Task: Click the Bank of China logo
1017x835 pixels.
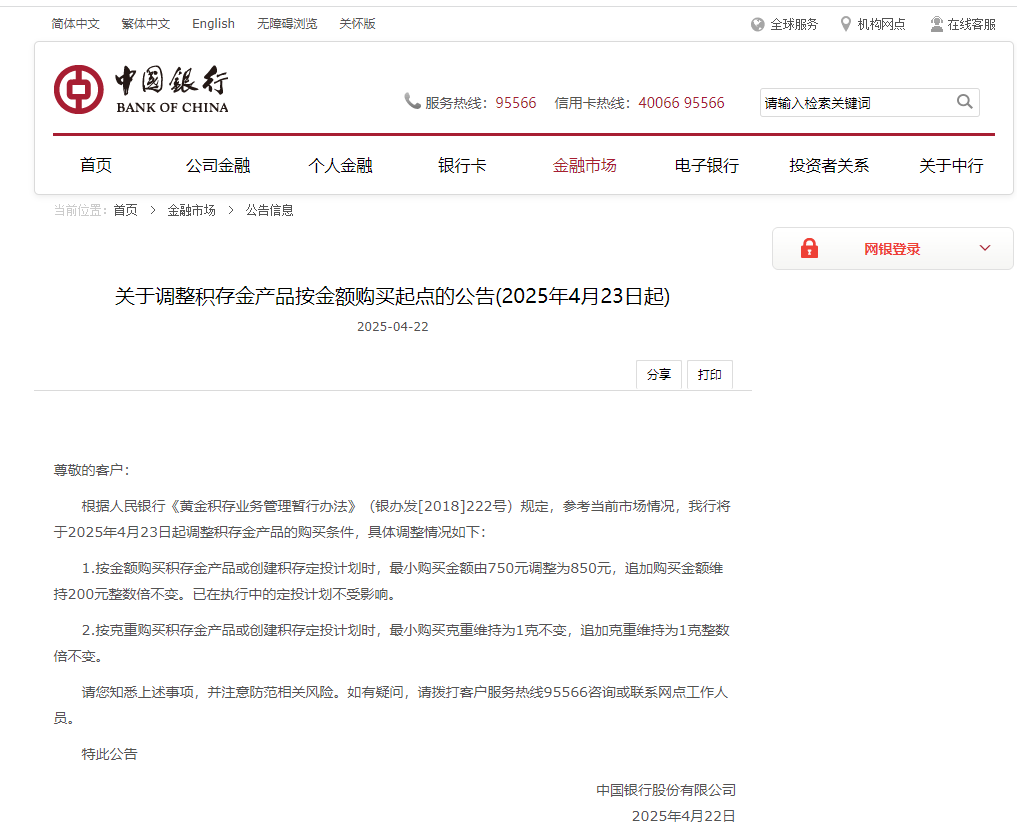Action: click(x=141, y=90)
